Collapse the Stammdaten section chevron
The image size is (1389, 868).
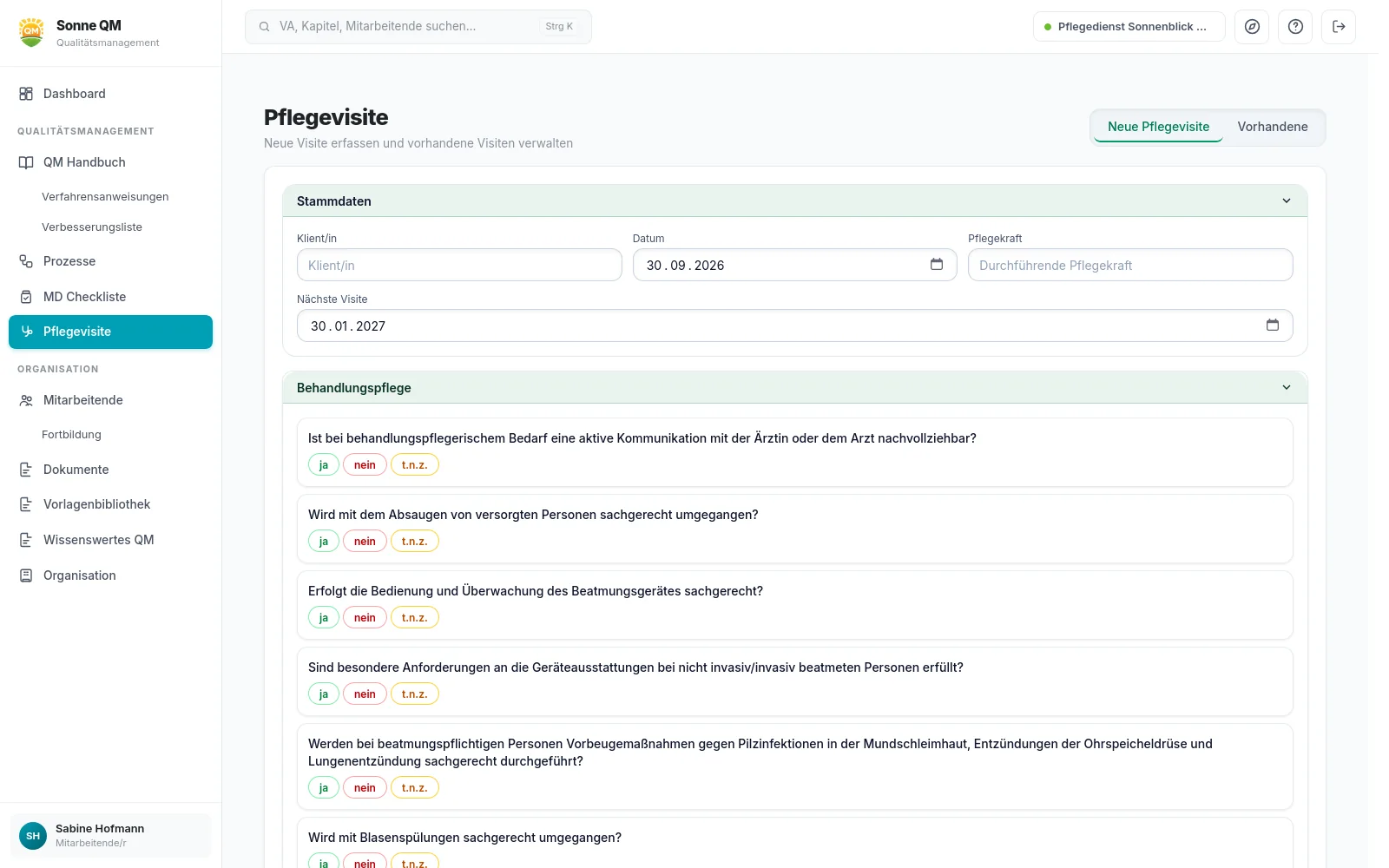(x=1287, y=201)
